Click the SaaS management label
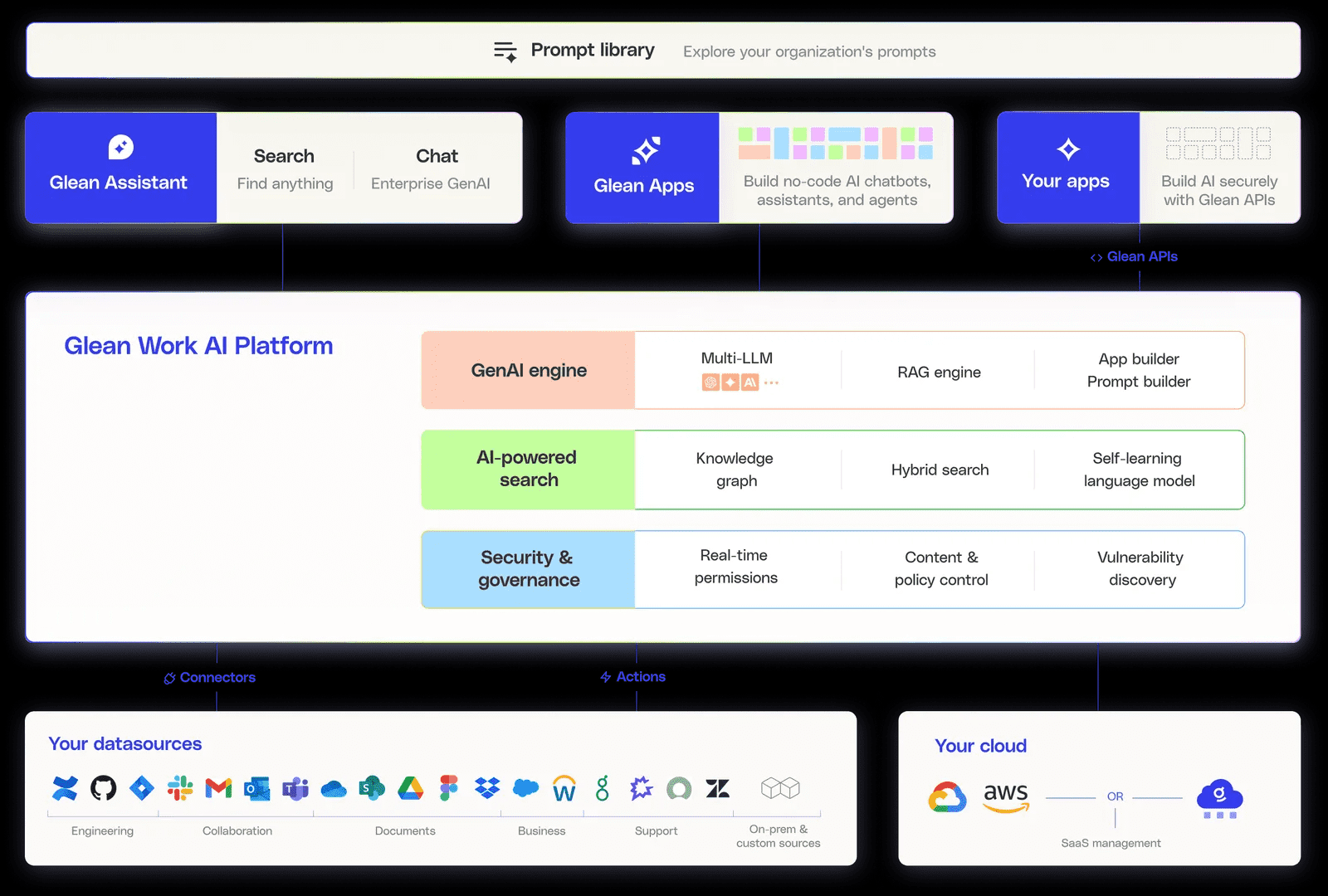Screen dimensions: 1328x896 [x=1111, y=843]
